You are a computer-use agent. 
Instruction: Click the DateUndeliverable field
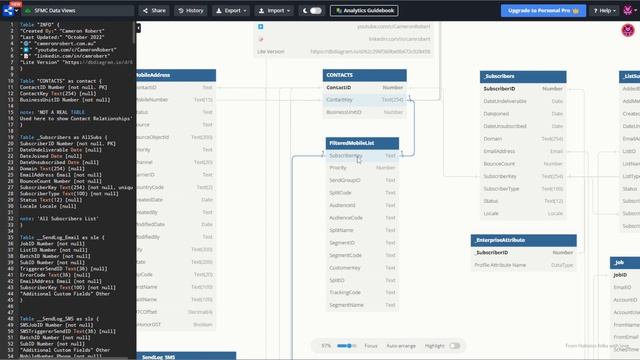[x=523, y=101]
